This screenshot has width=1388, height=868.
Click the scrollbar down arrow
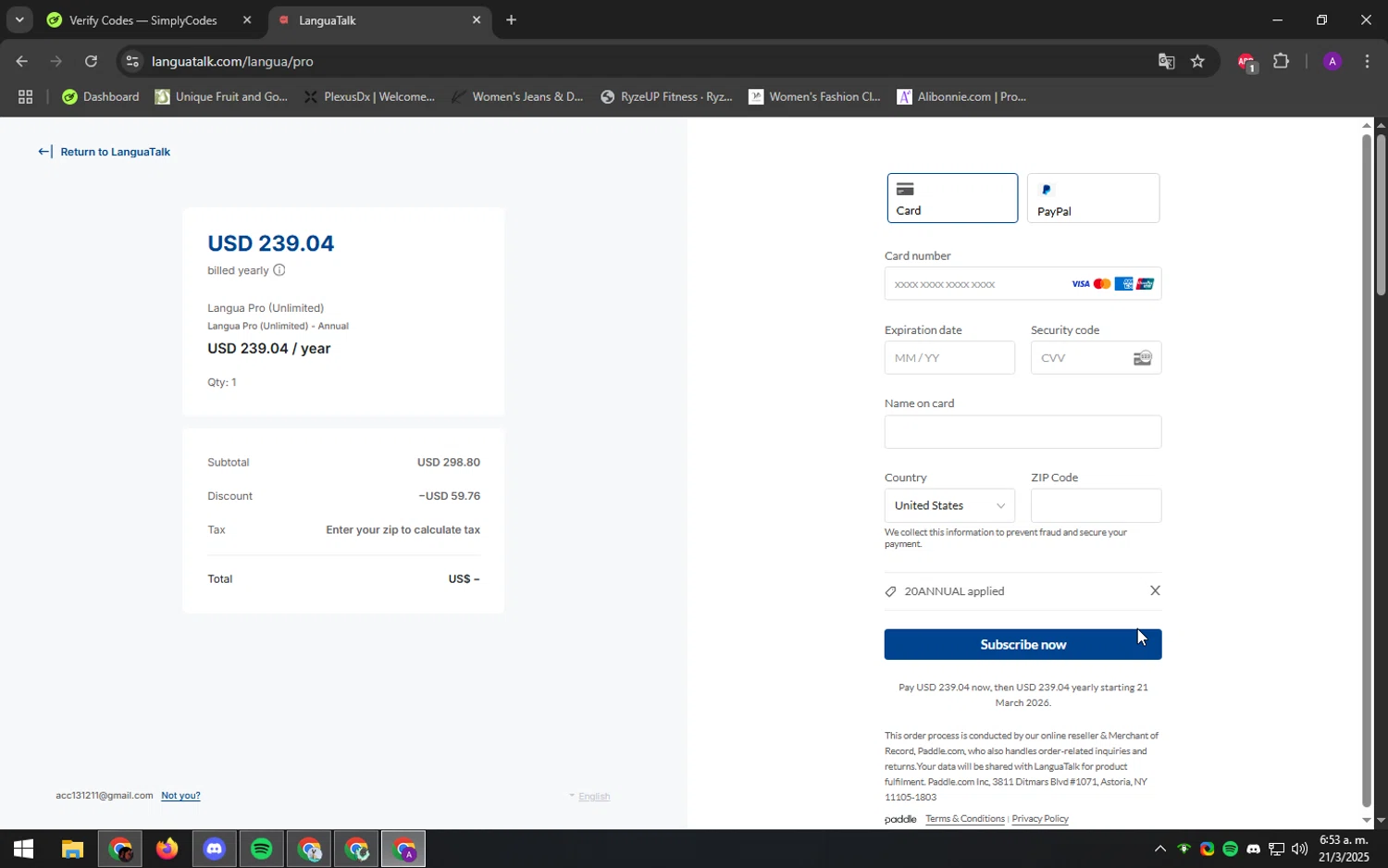coord(1381,821)
